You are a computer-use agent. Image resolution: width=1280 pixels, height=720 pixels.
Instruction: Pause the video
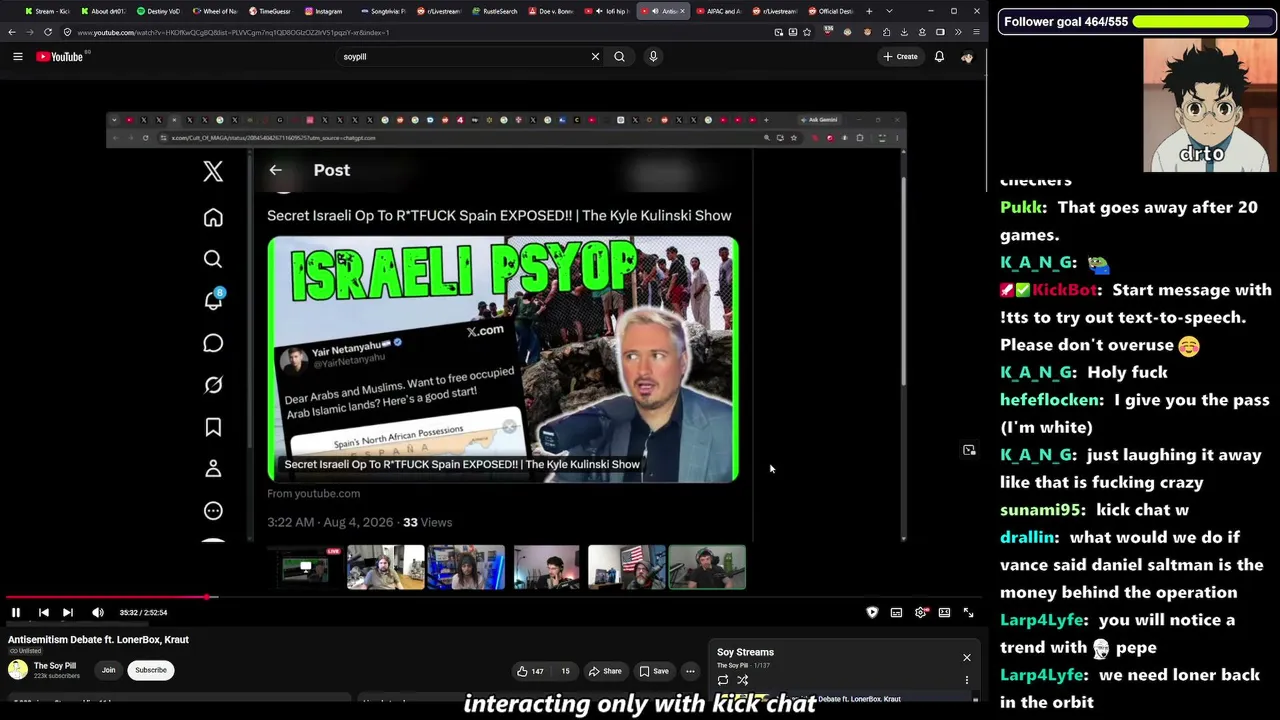pyautogui.click(x=16, y=612)
